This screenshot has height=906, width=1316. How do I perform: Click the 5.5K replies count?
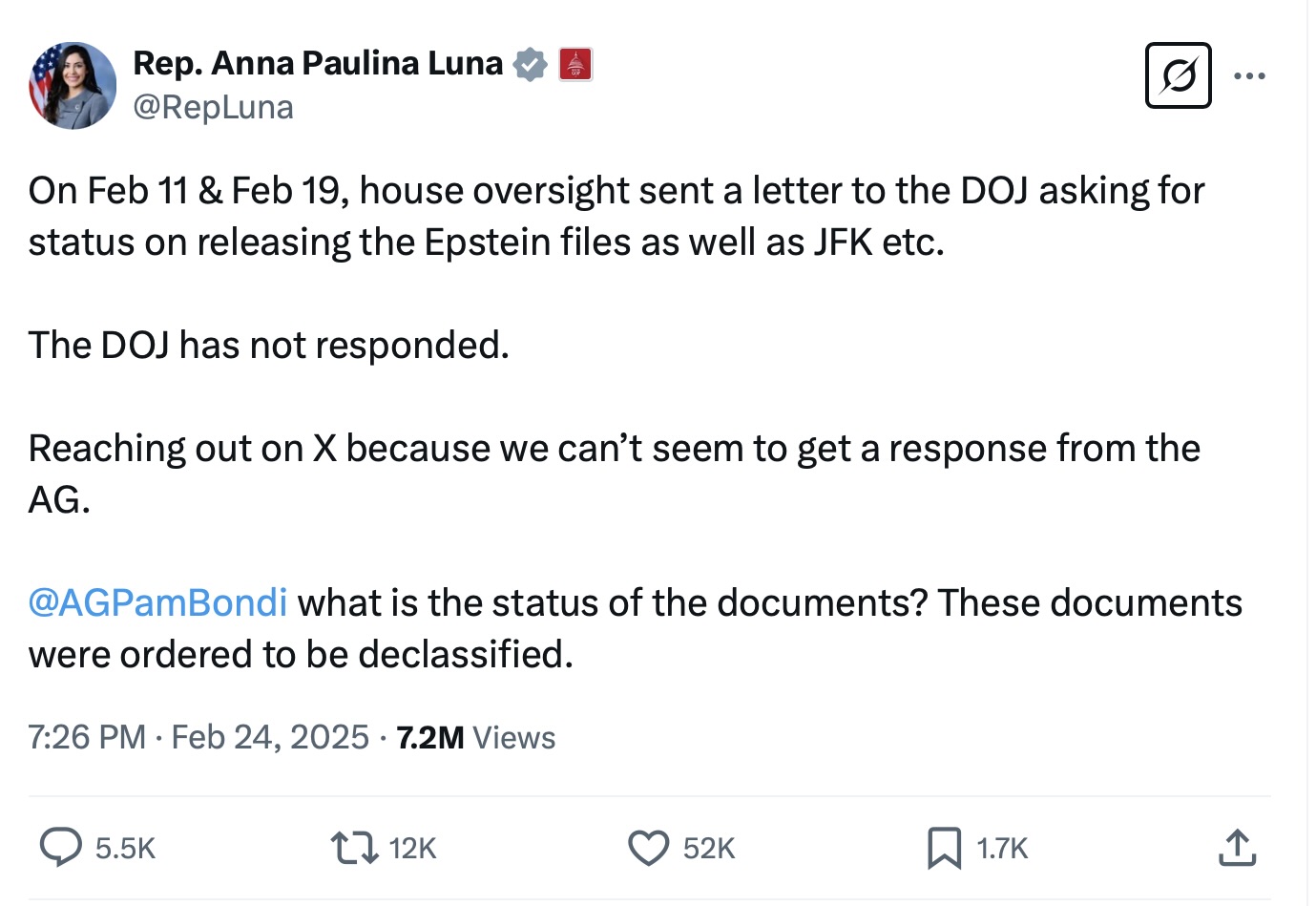coord(125,848)
